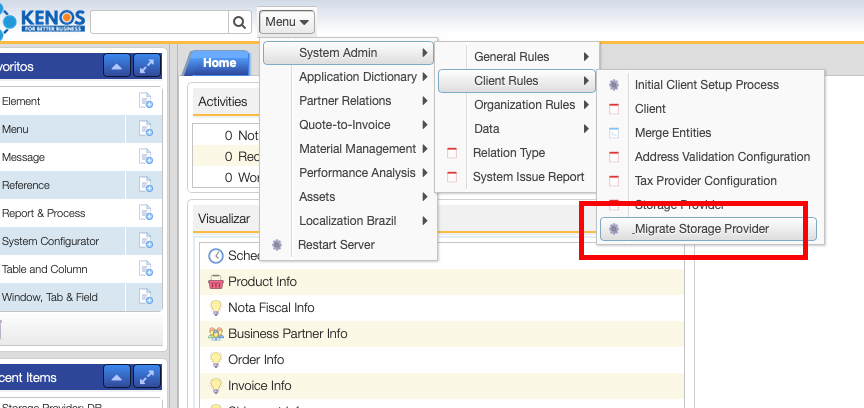This screenshot has width=864, height=408.
Task: Maximize the Recent Items panel
Action: click(147, 377)
